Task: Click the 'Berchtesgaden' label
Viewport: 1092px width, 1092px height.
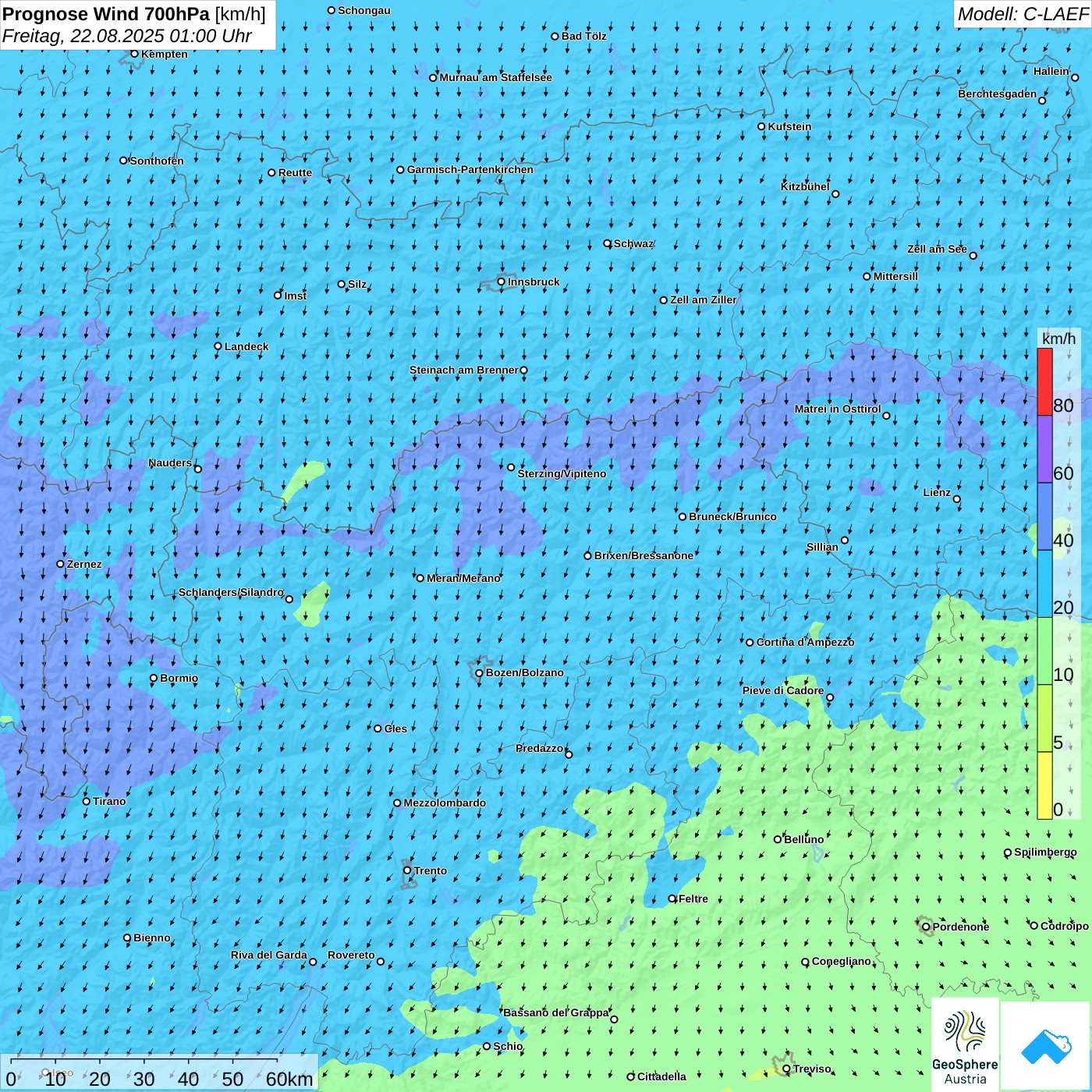Action: pyautogui.click(x=998, y=94)
